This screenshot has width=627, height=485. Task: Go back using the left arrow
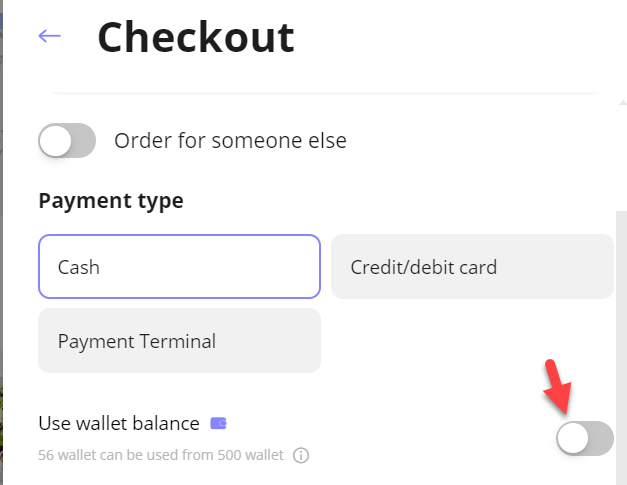tap(49, 36)
